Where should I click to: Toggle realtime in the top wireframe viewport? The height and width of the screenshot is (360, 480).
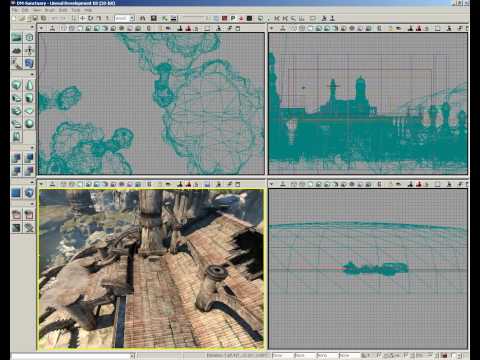pos(52,28)
